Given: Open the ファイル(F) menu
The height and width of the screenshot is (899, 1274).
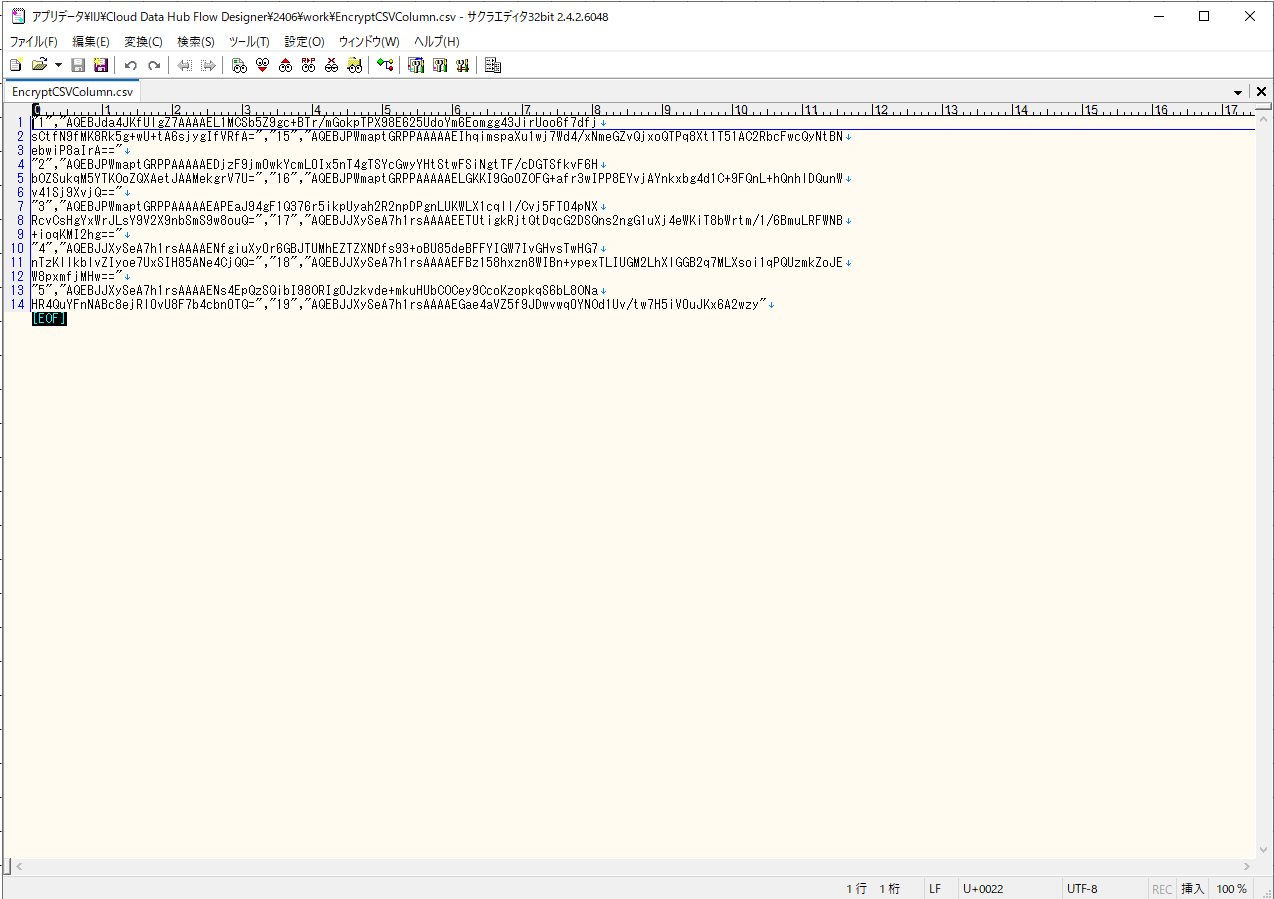Looking at the screenshot, I should pos(33,41).
